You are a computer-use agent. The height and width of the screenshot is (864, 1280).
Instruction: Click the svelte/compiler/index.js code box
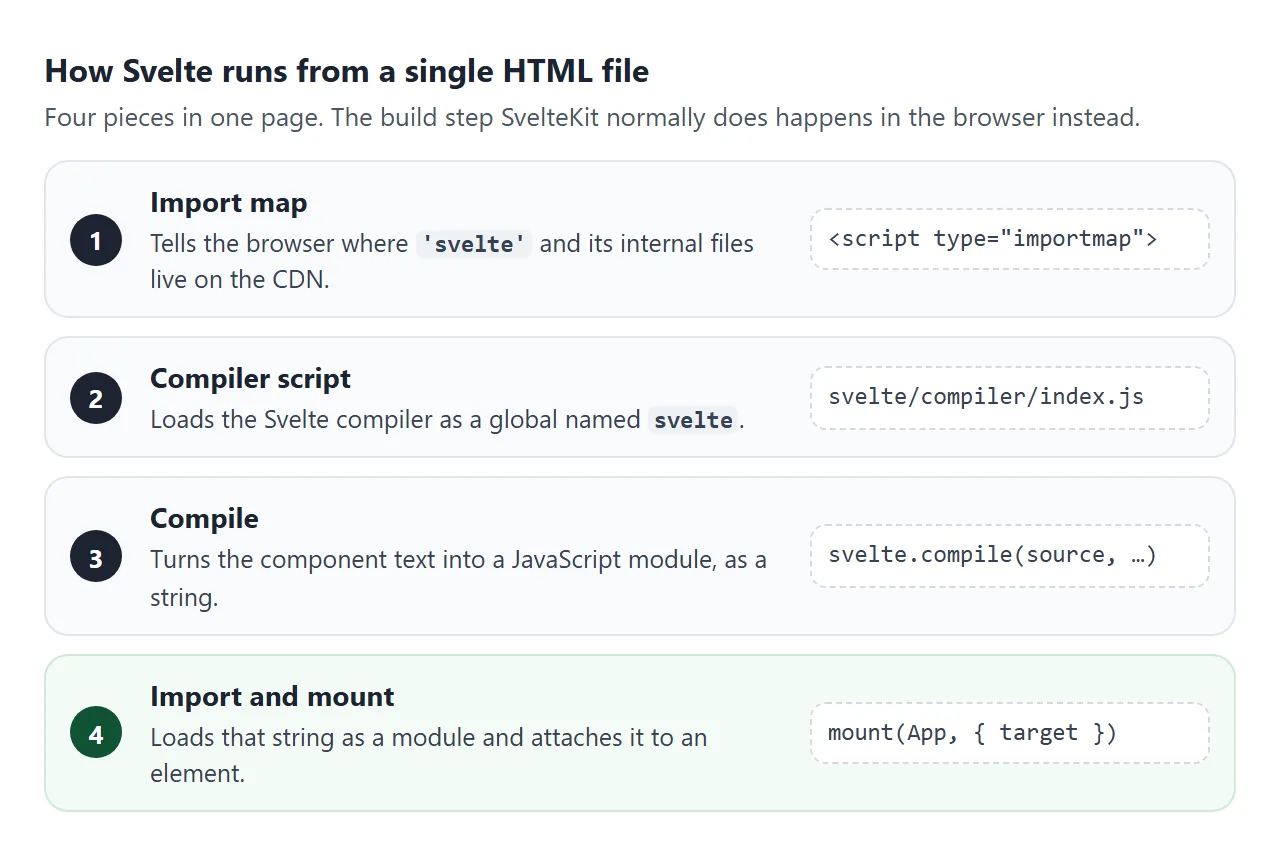1010,397
